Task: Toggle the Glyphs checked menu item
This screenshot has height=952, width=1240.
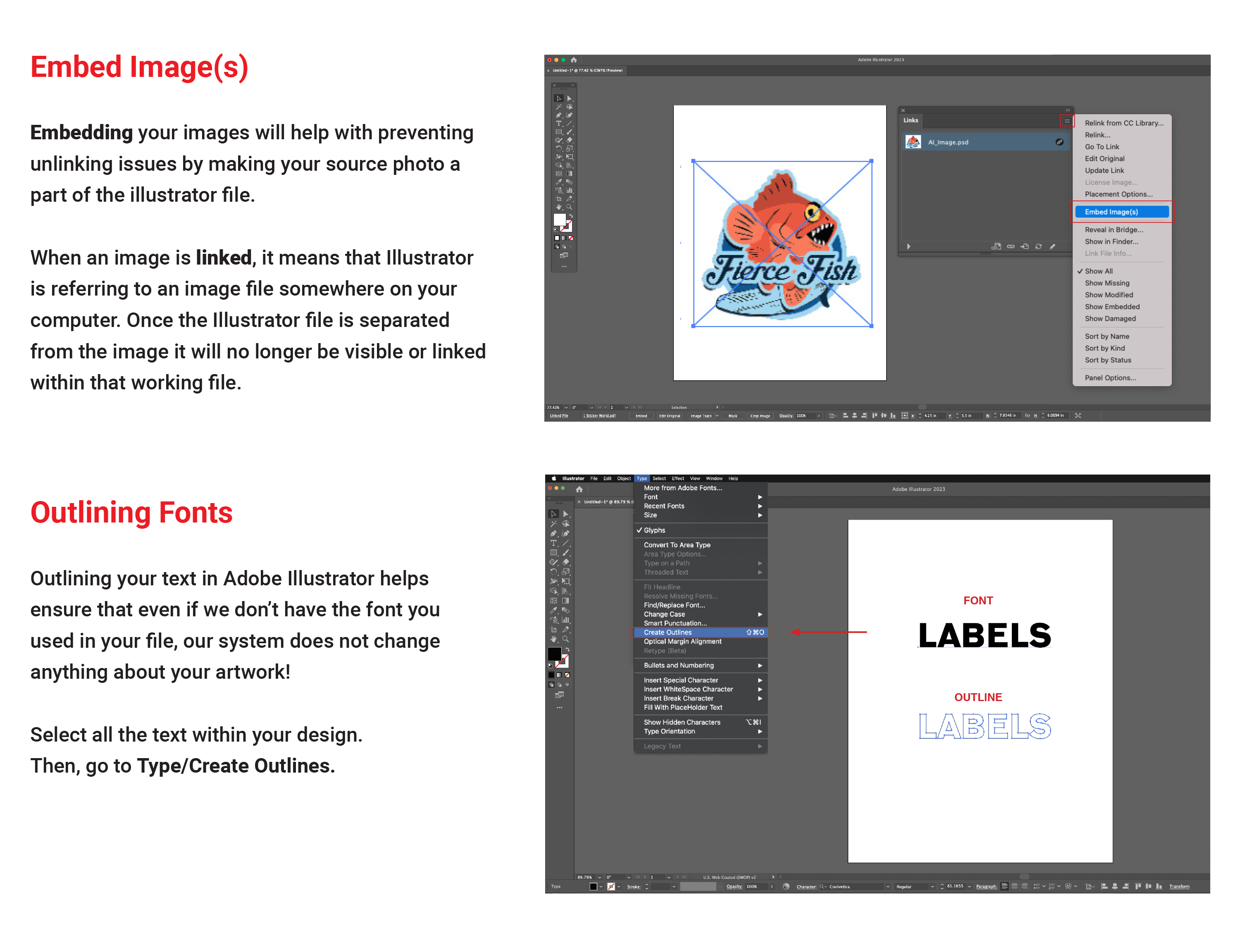Action: coord(654,530)
